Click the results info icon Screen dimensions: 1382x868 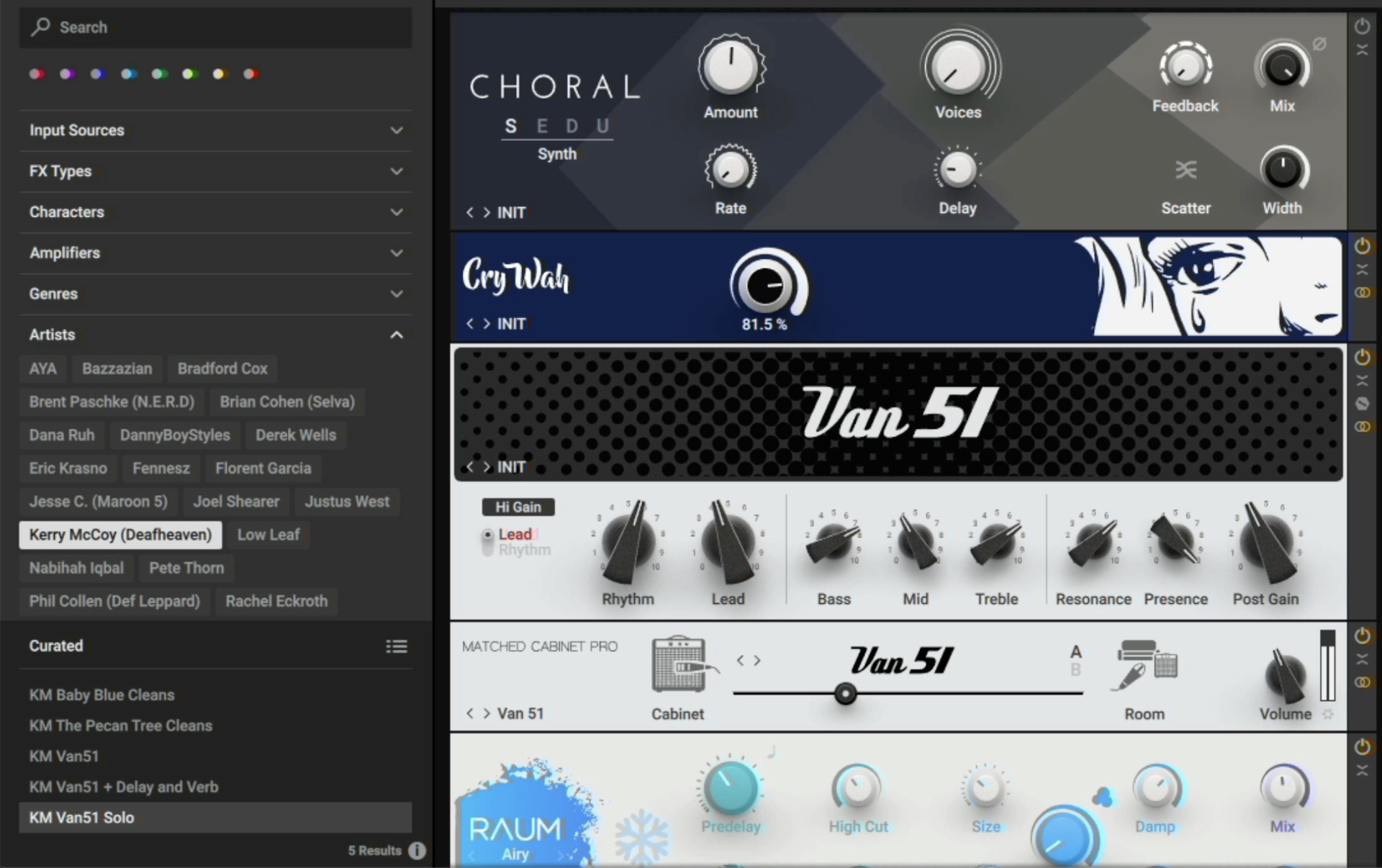coord(417,851)
